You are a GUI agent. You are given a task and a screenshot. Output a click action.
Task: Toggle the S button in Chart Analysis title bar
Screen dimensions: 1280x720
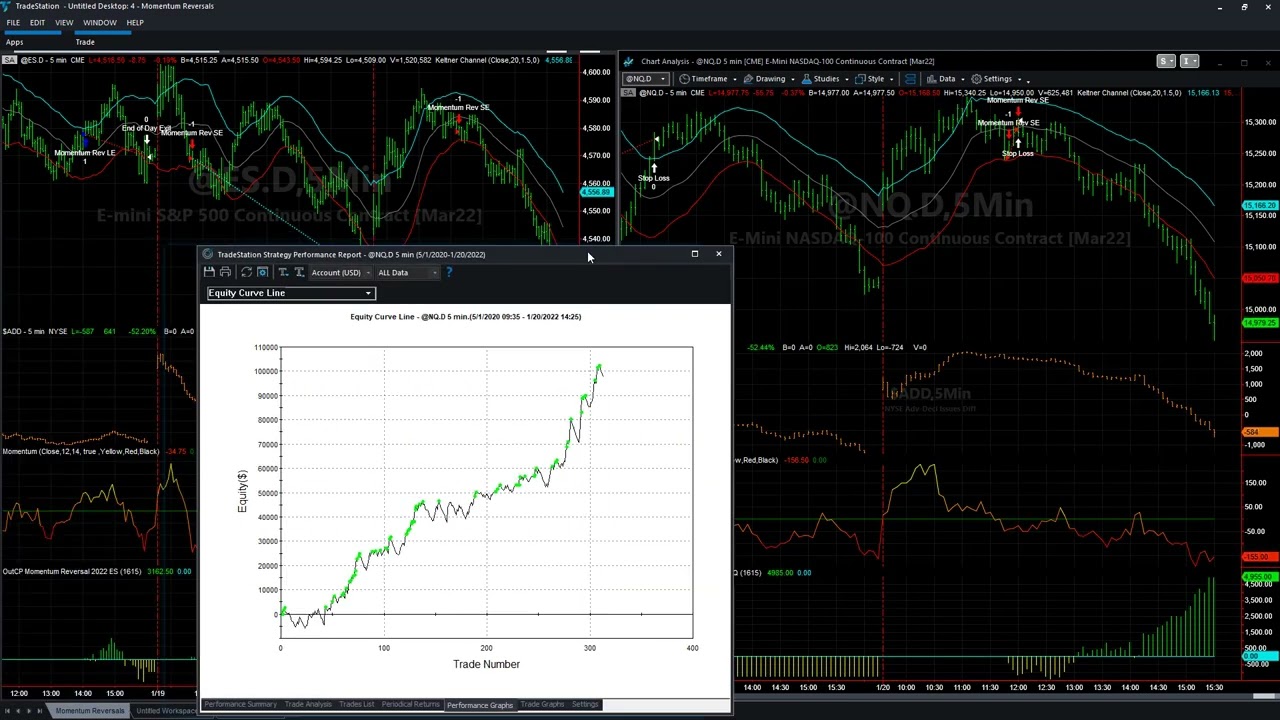(x=1166, y=62)
